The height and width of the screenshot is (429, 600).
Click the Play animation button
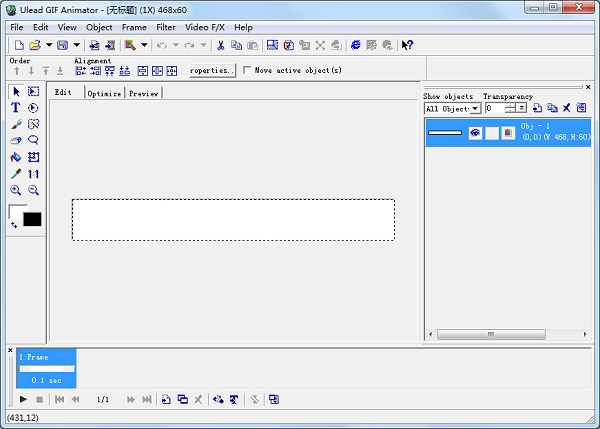(x=23, y=400)
